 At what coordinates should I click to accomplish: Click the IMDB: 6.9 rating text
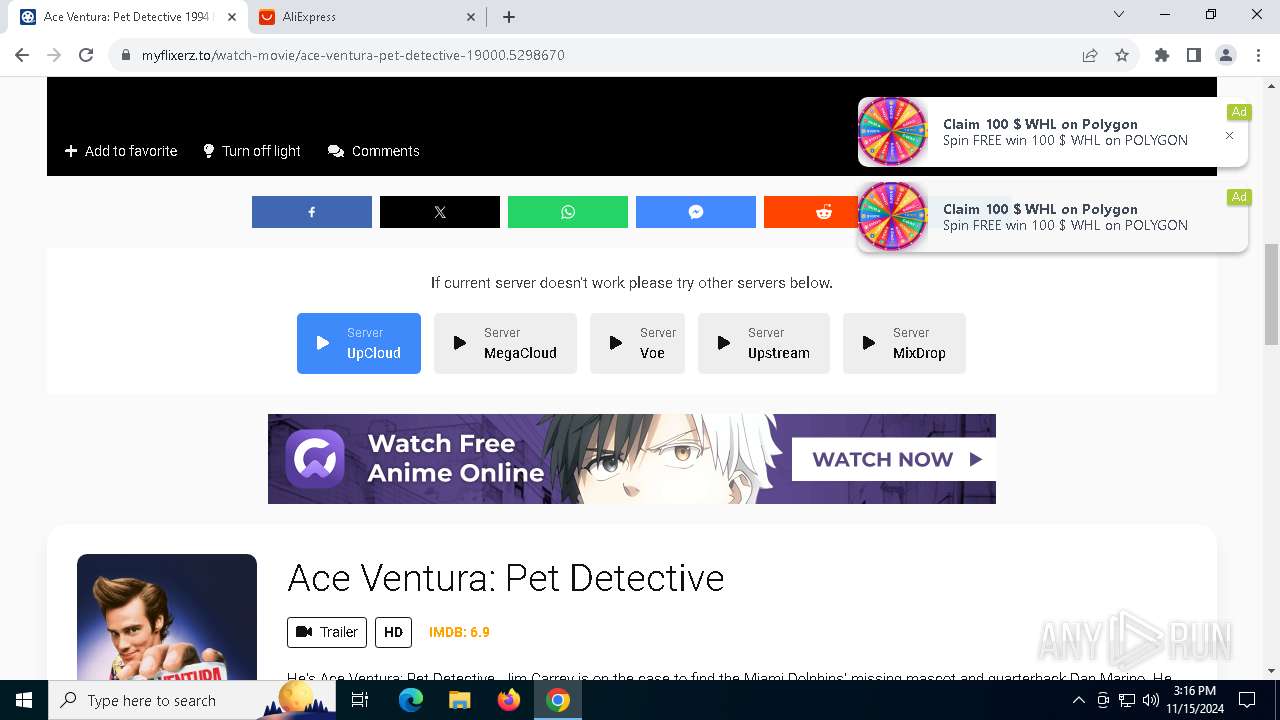[459, 632]
